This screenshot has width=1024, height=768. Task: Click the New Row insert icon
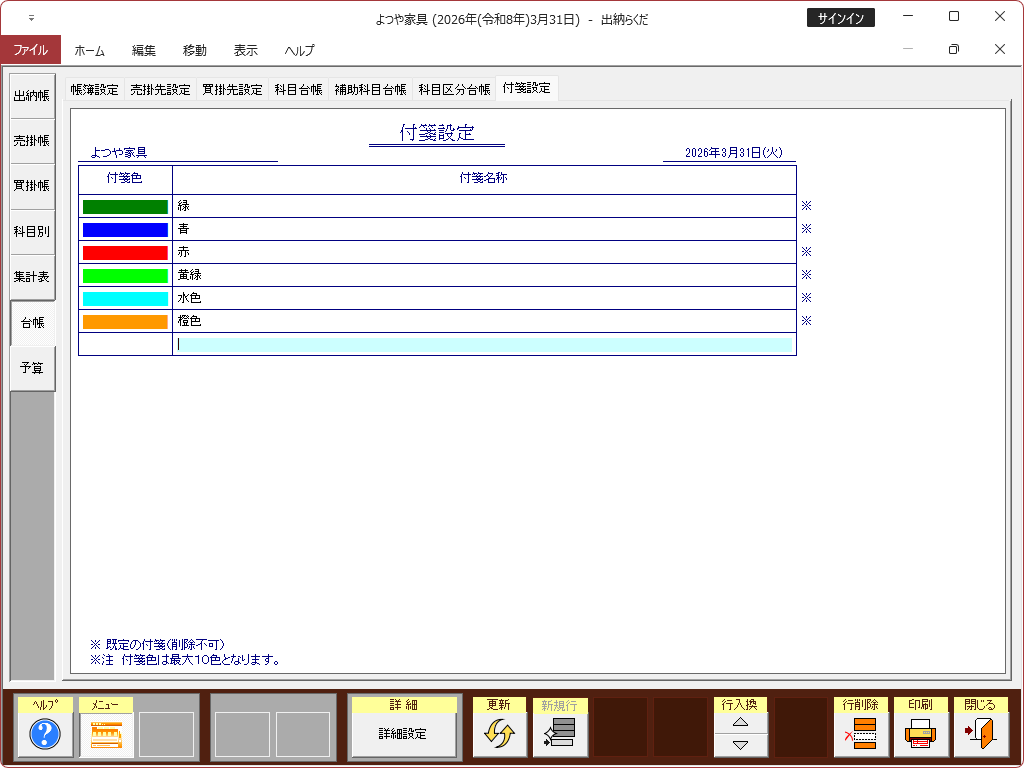[560, 735]
